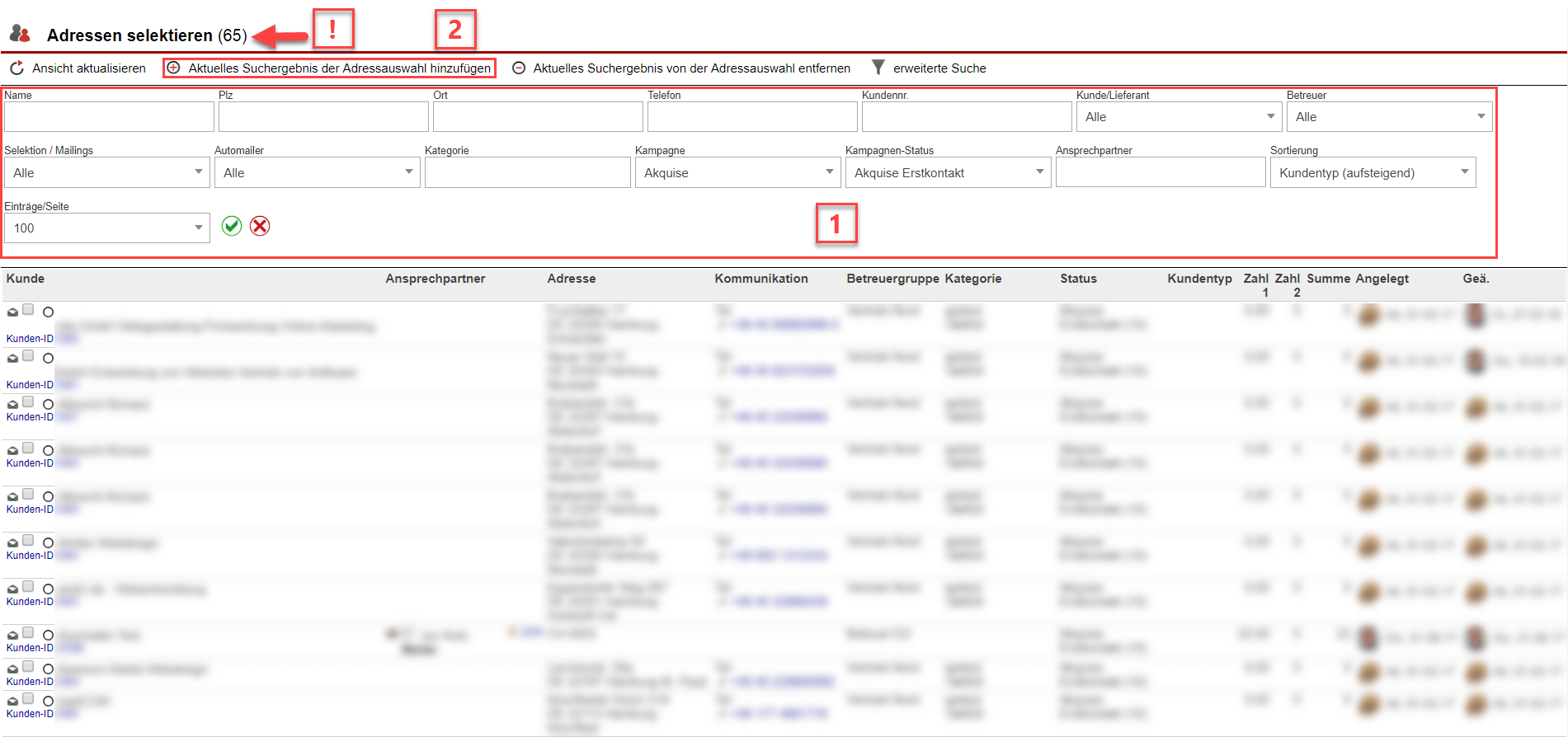Click the Geä. column header
1568x737 pixels.
click(x=1476, y=279)
